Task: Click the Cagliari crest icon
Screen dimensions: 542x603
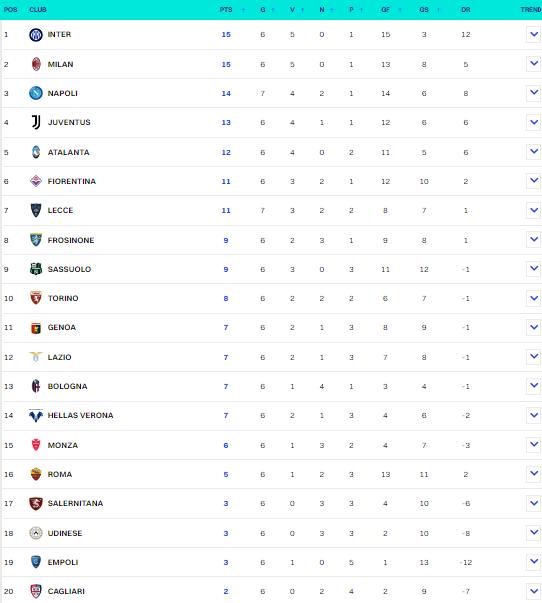Action: tap(36, 591)
